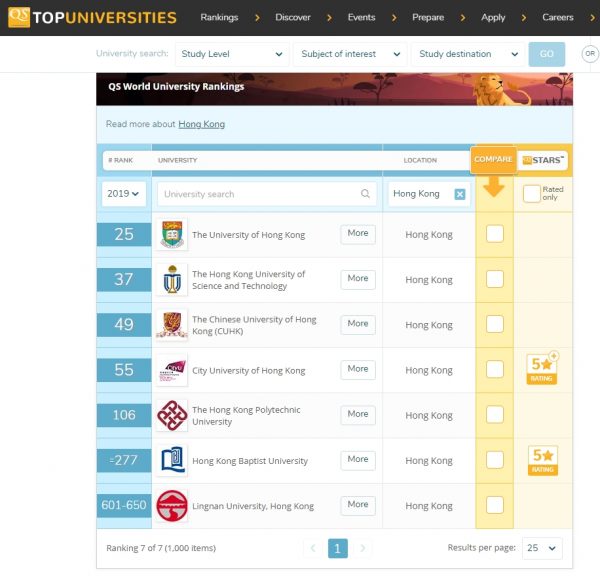Open the Apply menu

coord(493,17)
